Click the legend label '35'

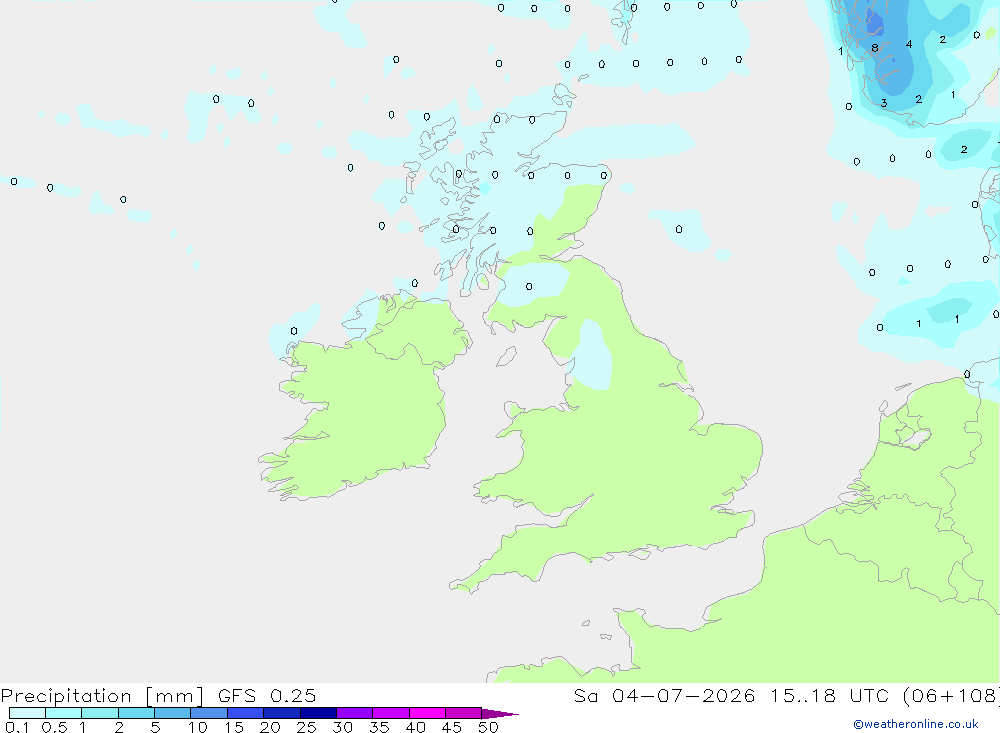[379, 727]
